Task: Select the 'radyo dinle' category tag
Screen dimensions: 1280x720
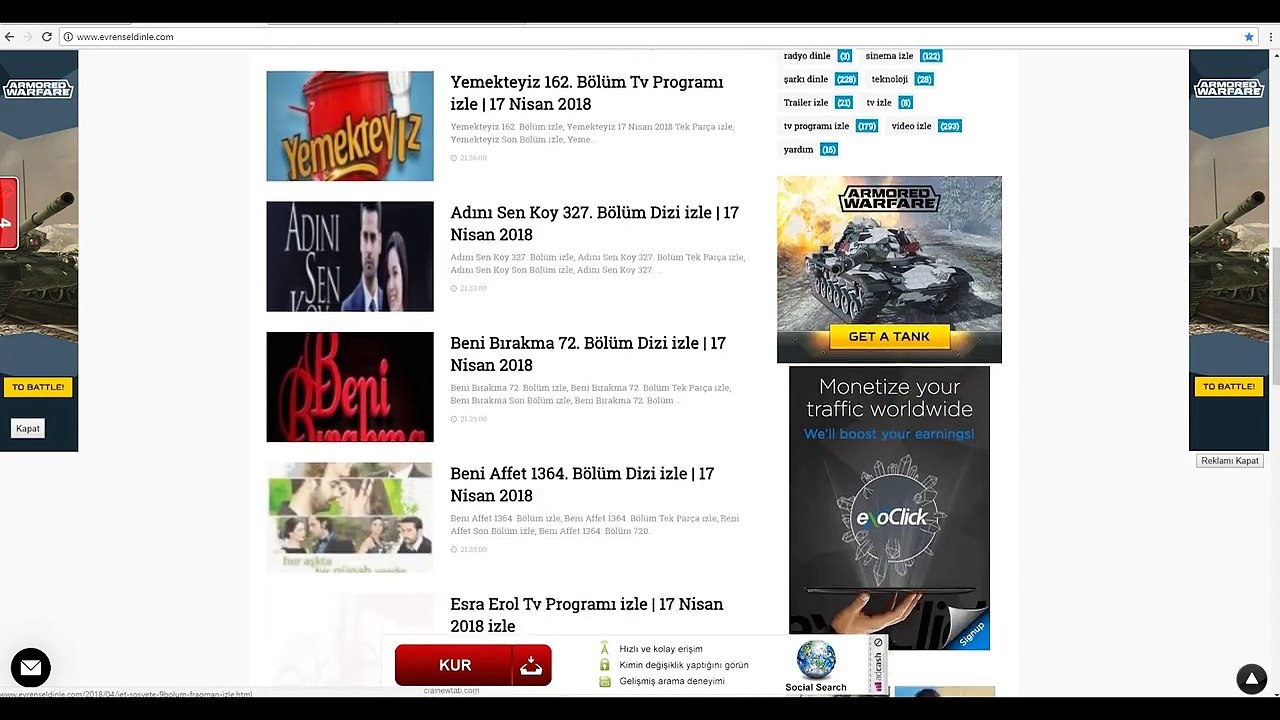Action: (807, 56)
